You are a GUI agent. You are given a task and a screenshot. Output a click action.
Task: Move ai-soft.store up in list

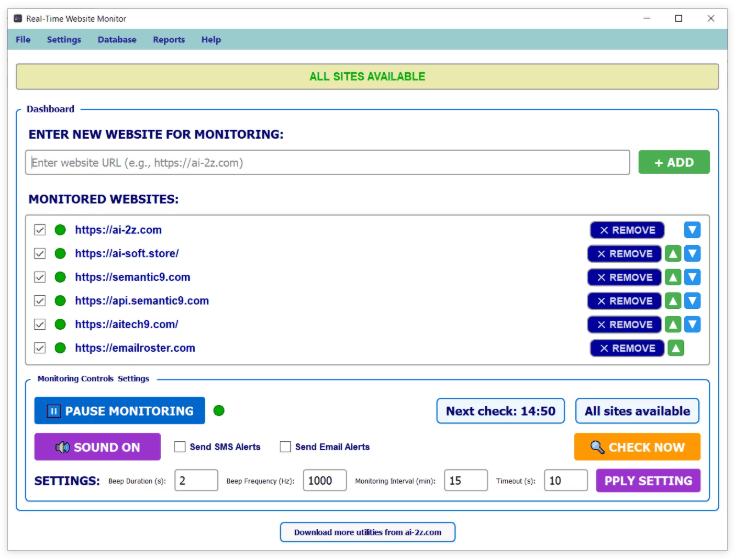pos(673,253)
